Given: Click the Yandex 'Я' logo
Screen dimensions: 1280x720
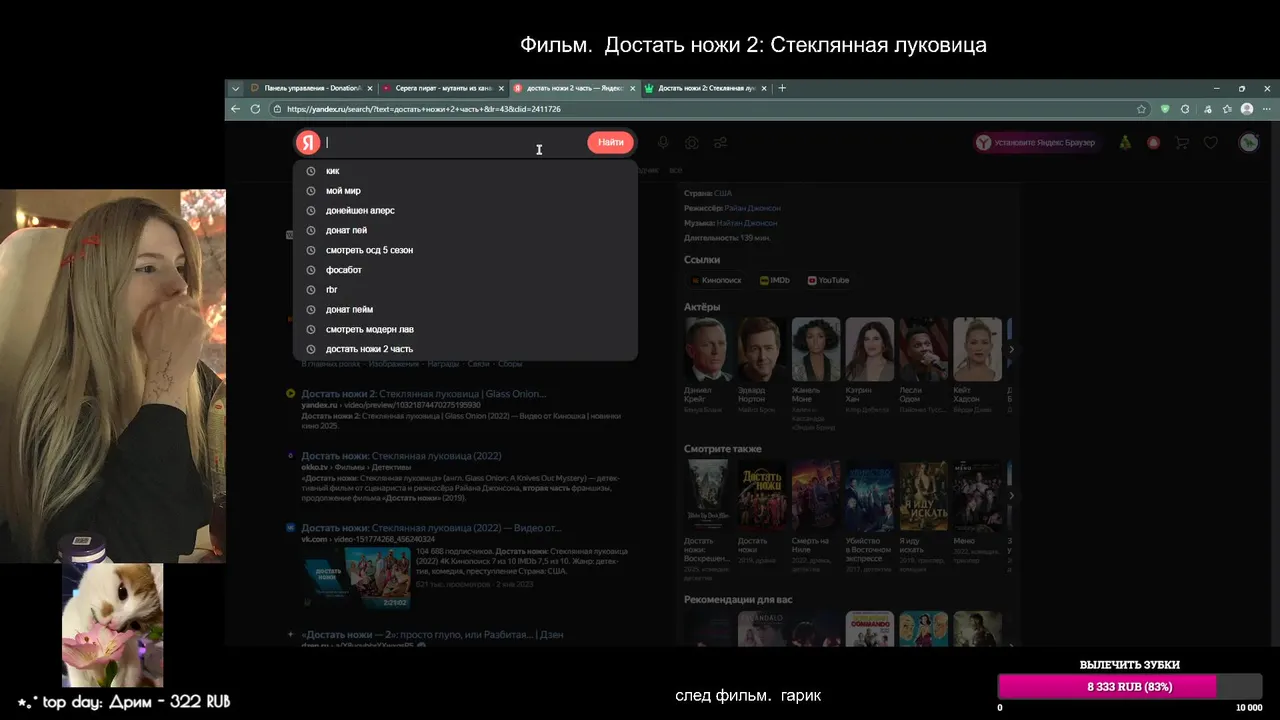Looking at the screenshot, I should 307,142.
